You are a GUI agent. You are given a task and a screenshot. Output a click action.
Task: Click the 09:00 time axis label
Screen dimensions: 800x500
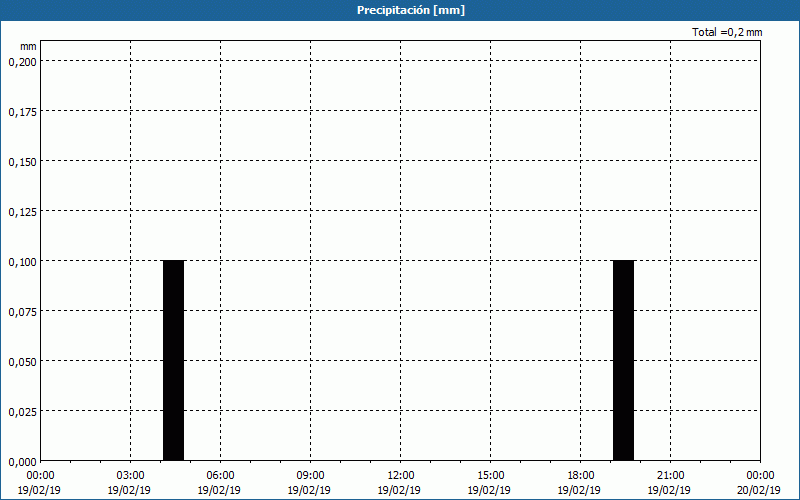(310, 476)
